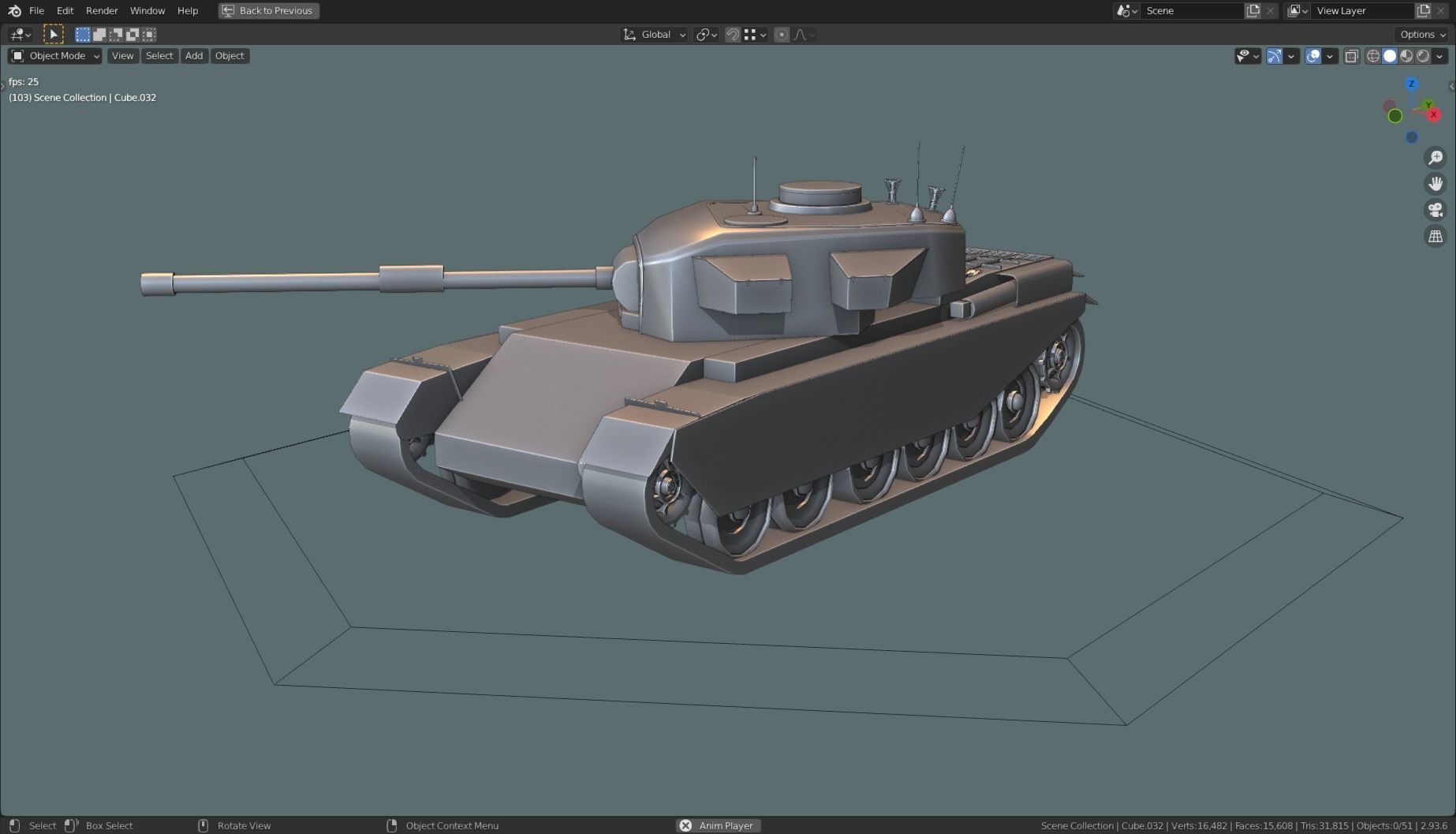Open the view layer browse dropdown
The height and width of the screenshot is (834, 1456).
click(x=1297, y=11)
